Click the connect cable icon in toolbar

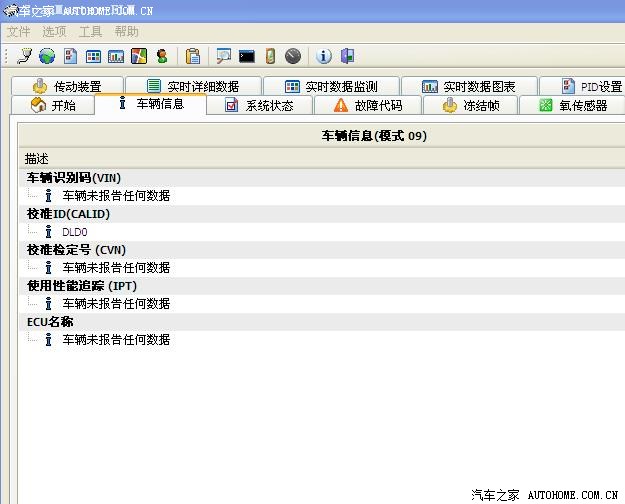click(x=25, y=56)
